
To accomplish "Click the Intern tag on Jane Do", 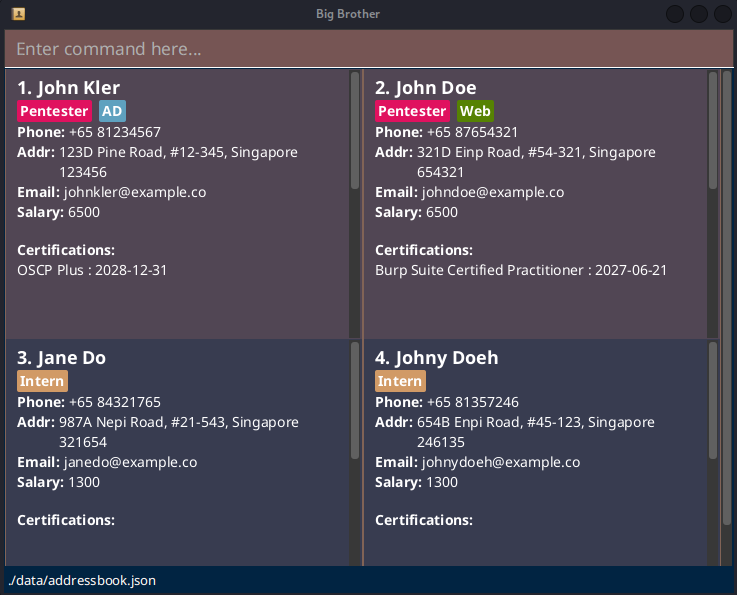I will pos(42,381).
